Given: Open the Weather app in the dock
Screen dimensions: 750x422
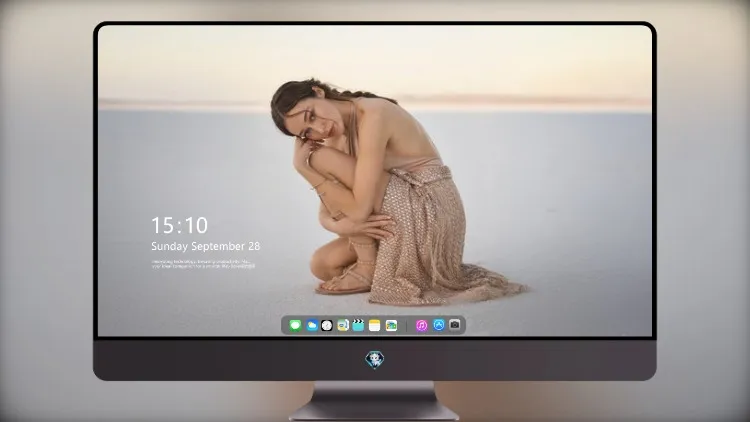Looking at the screenshot, I should (x=312, y=326).
